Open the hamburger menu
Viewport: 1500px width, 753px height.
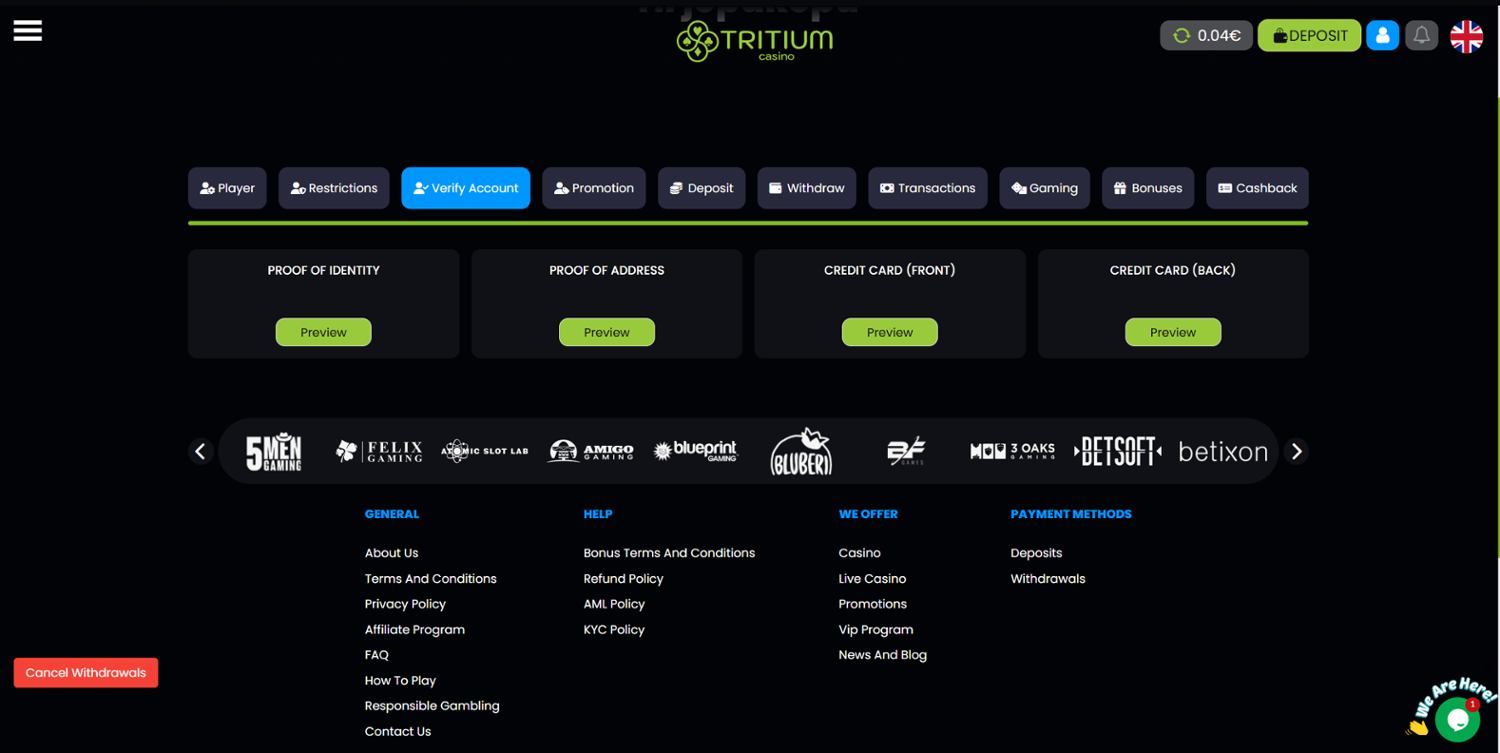28,31
